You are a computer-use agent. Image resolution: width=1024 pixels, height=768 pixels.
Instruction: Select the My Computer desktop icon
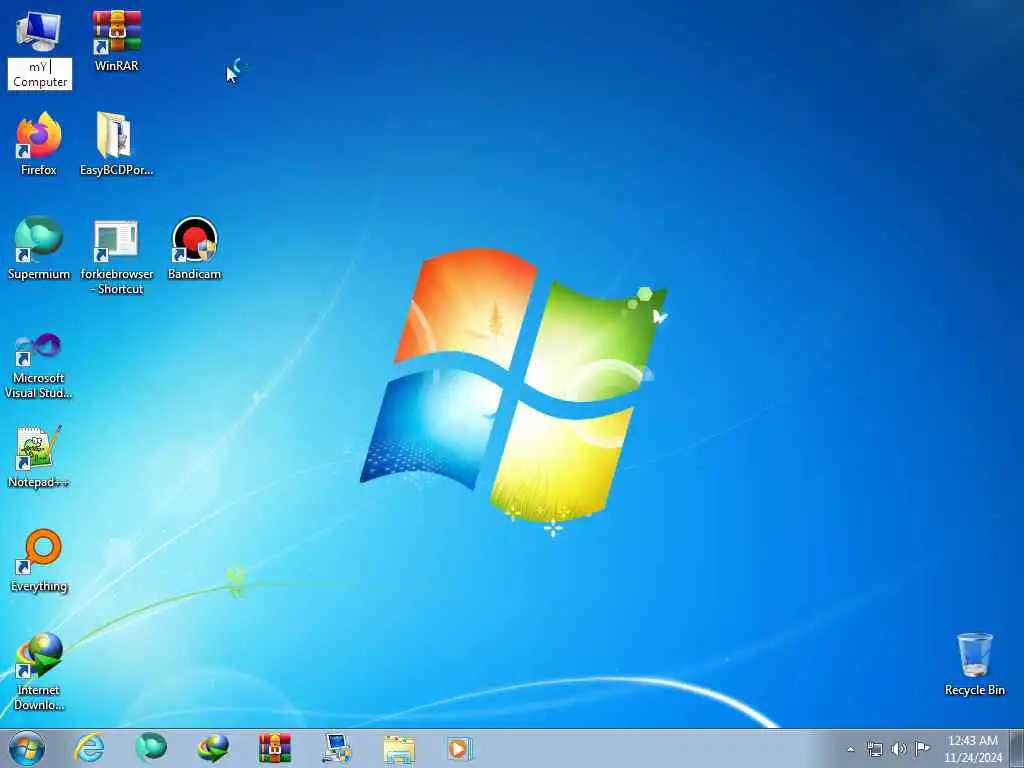[x=38, y=33]
